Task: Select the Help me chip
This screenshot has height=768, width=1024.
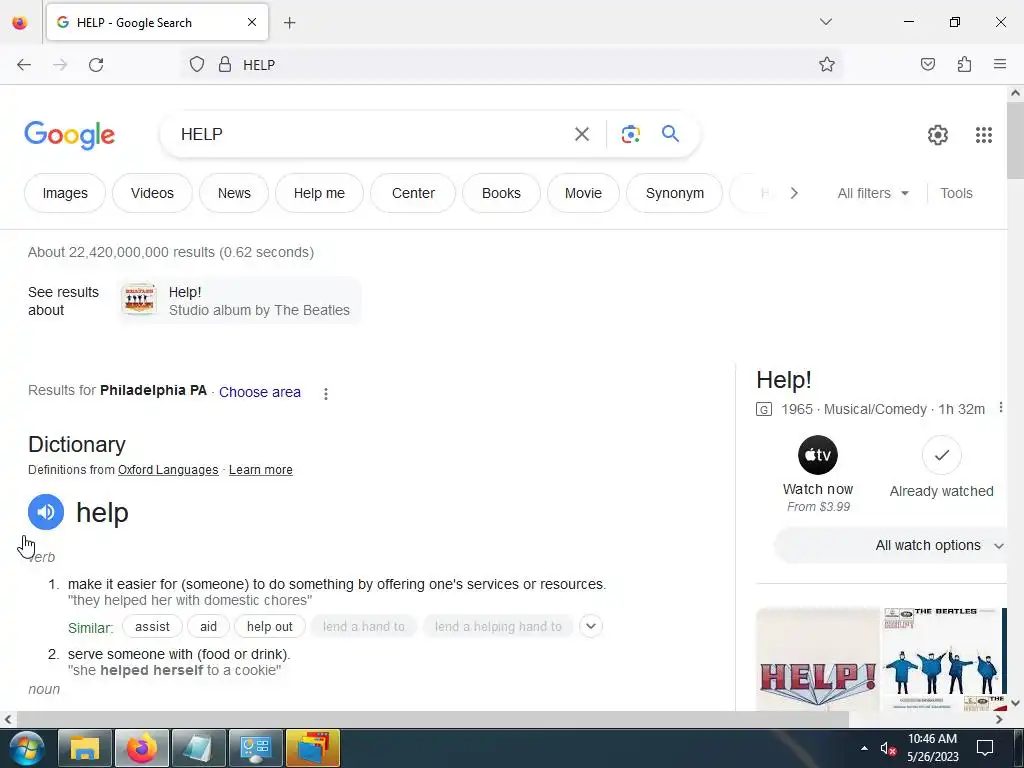Action: 319,193
